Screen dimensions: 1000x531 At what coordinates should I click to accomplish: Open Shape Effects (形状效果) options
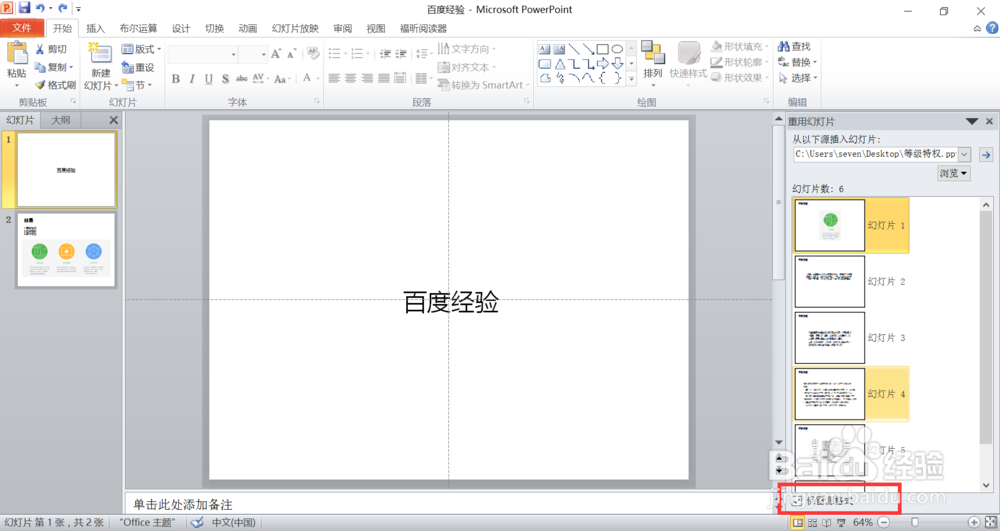pos(740,77)
